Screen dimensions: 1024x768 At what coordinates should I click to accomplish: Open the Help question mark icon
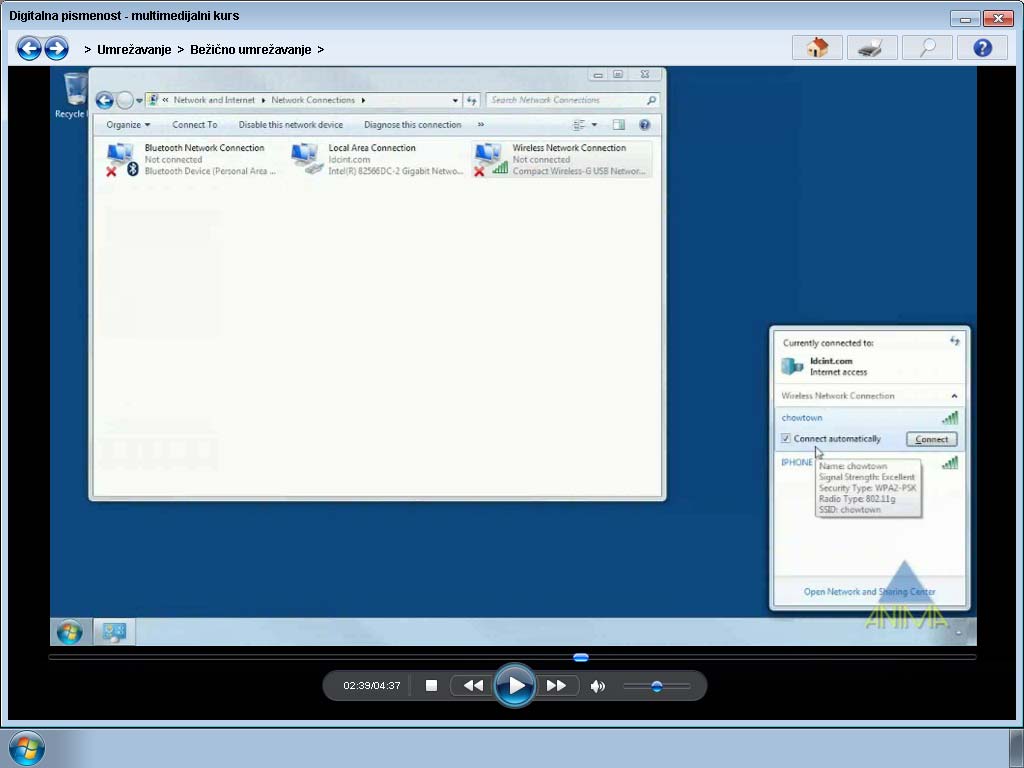(981, 48)
